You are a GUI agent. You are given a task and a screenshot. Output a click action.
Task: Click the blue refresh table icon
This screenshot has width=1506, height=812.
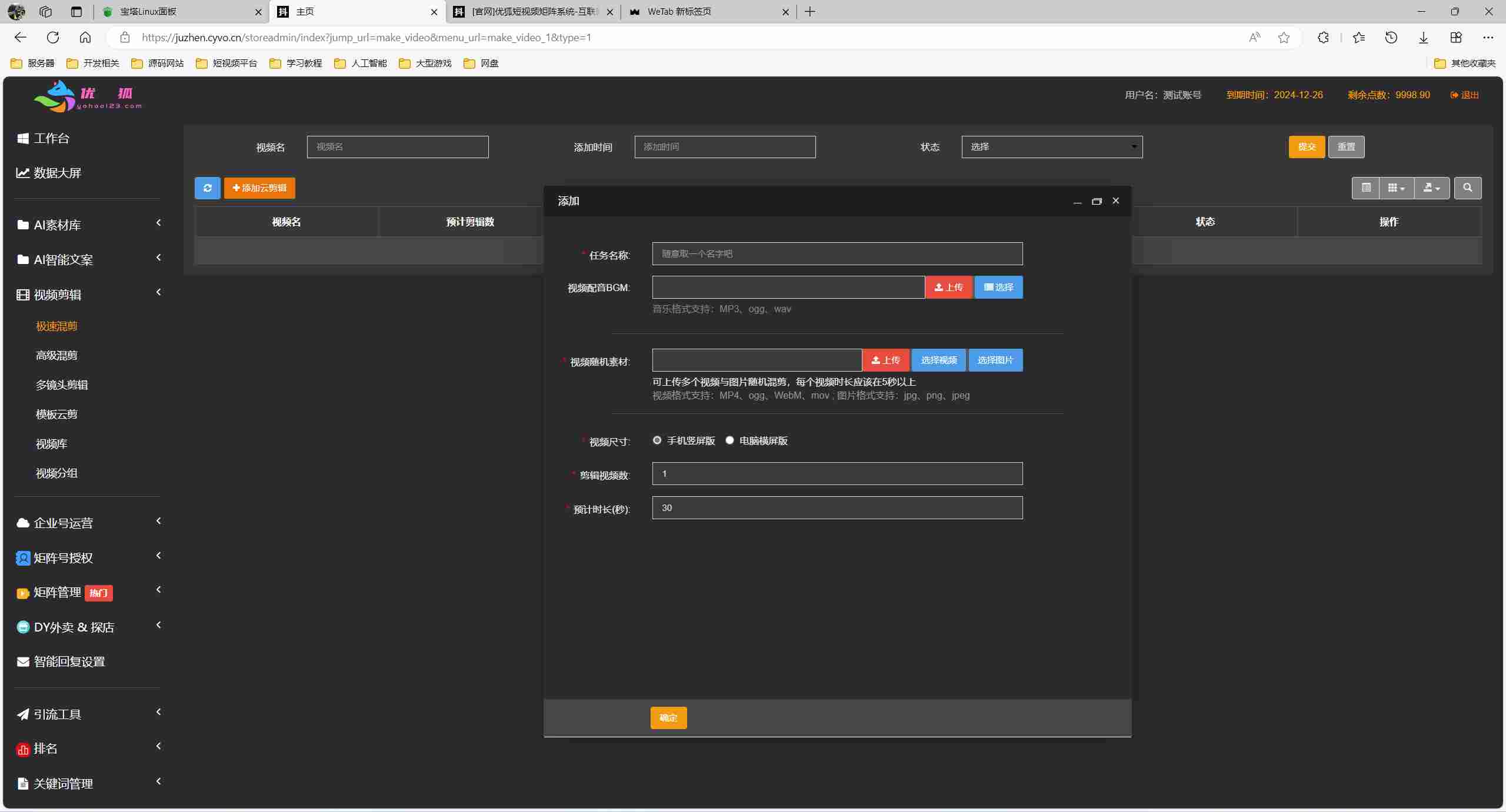pos(207,188)
